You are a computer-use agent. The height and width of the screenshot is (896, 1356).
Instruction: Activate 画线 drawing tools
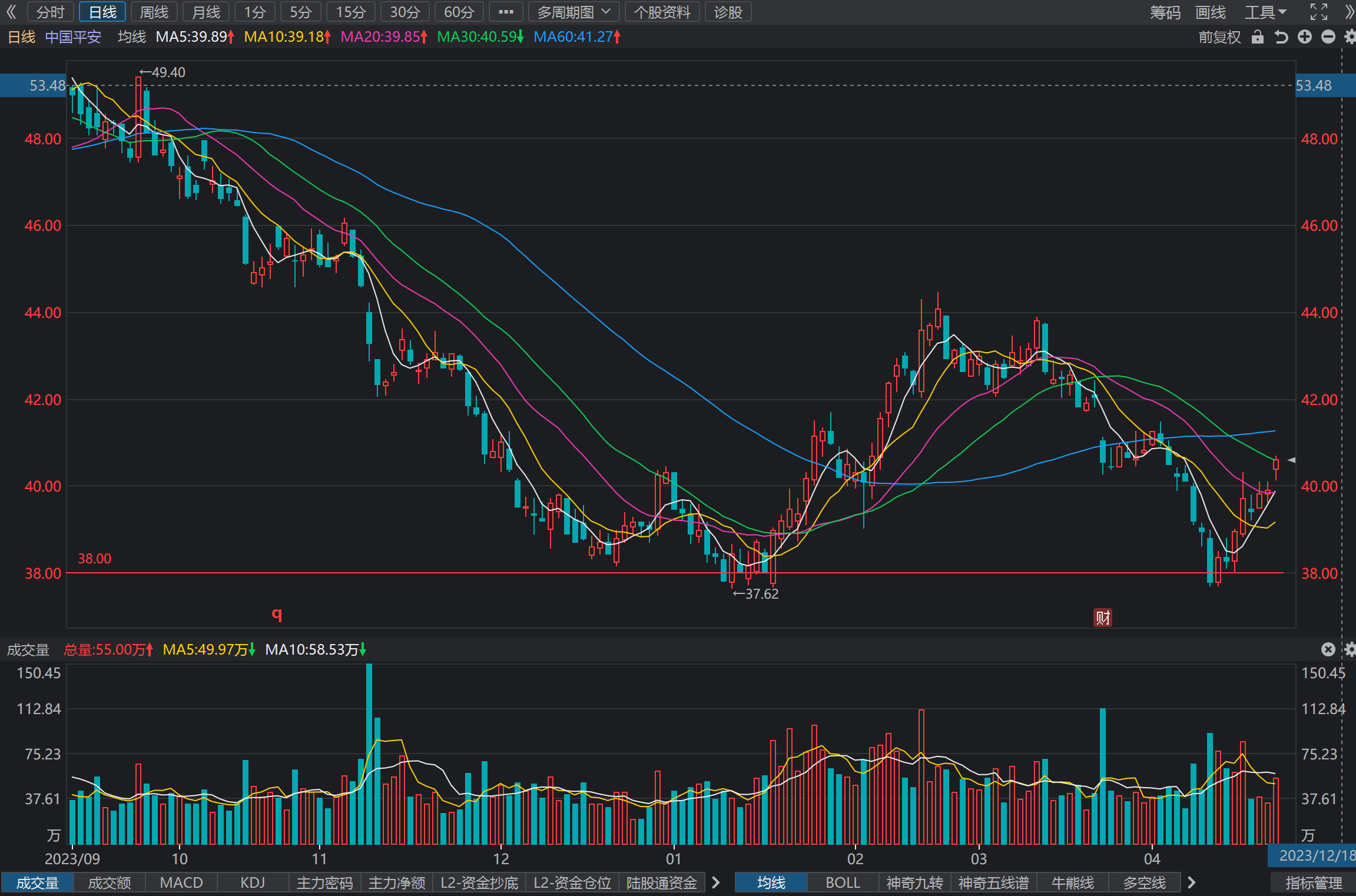click(1211, 12)
